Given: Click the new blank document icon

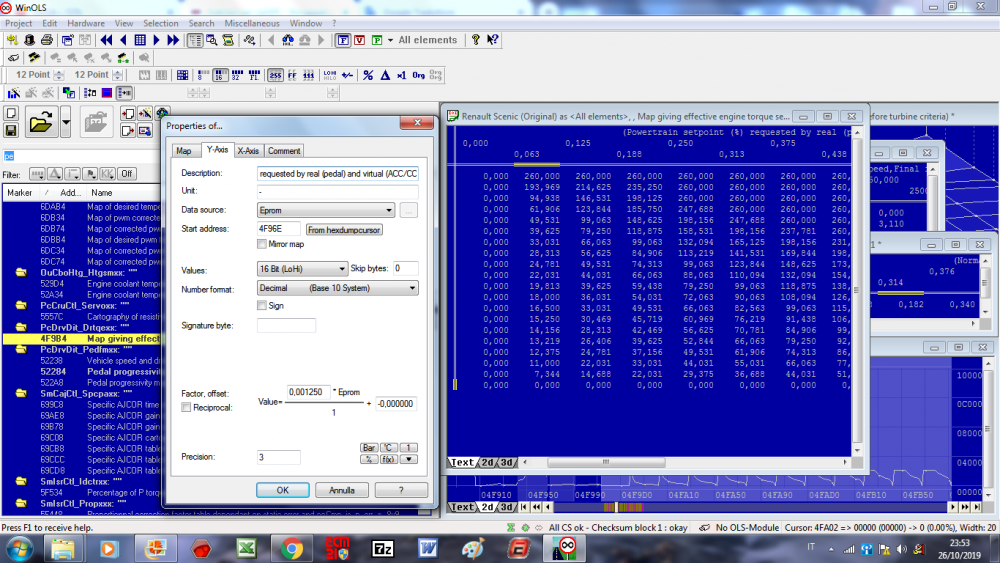Looking at the screenshot, I should [x=11, y=113].
